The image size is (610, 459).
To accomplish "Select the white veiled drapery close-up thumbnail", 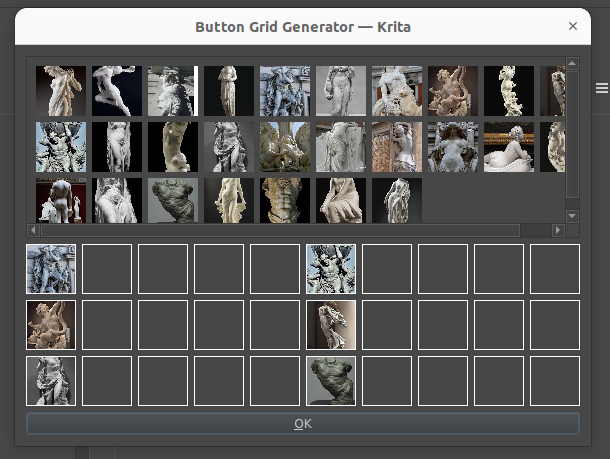I will pos(117,200).
